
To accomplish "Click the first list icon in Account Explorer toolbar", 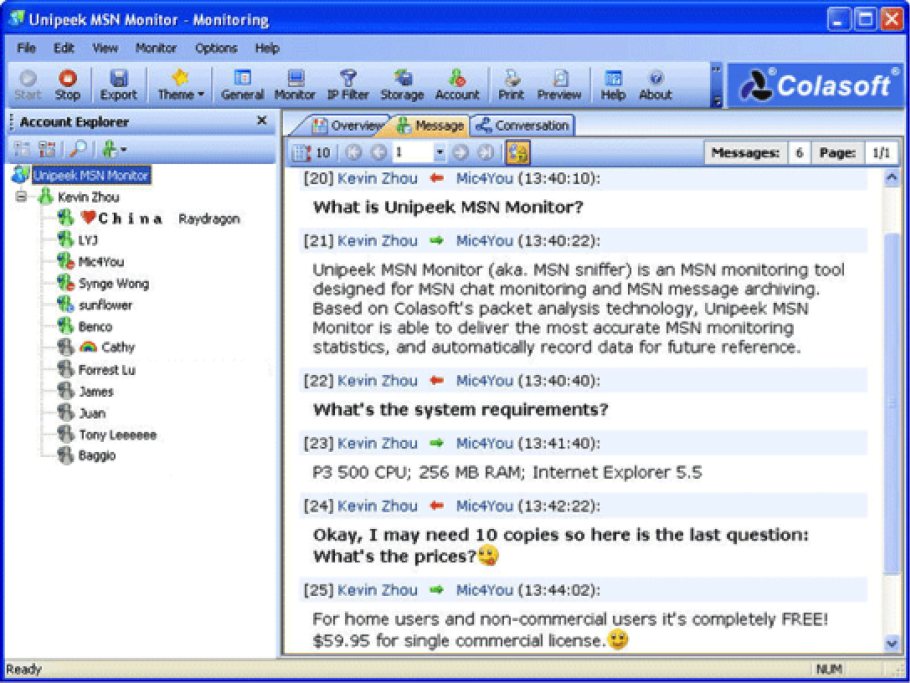I will [x=21, y=150].
